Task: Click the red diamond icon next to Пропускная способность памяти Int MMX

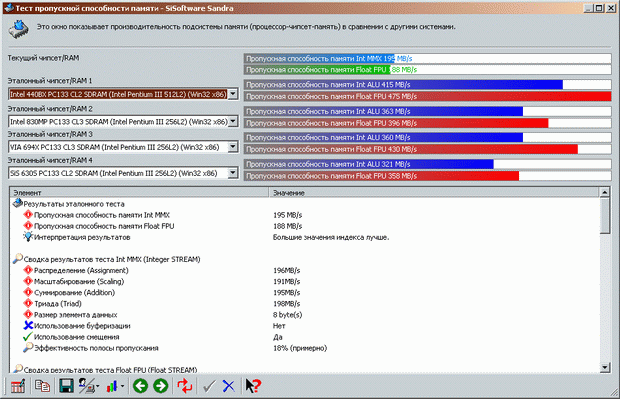Action: [x=28, y=215]
